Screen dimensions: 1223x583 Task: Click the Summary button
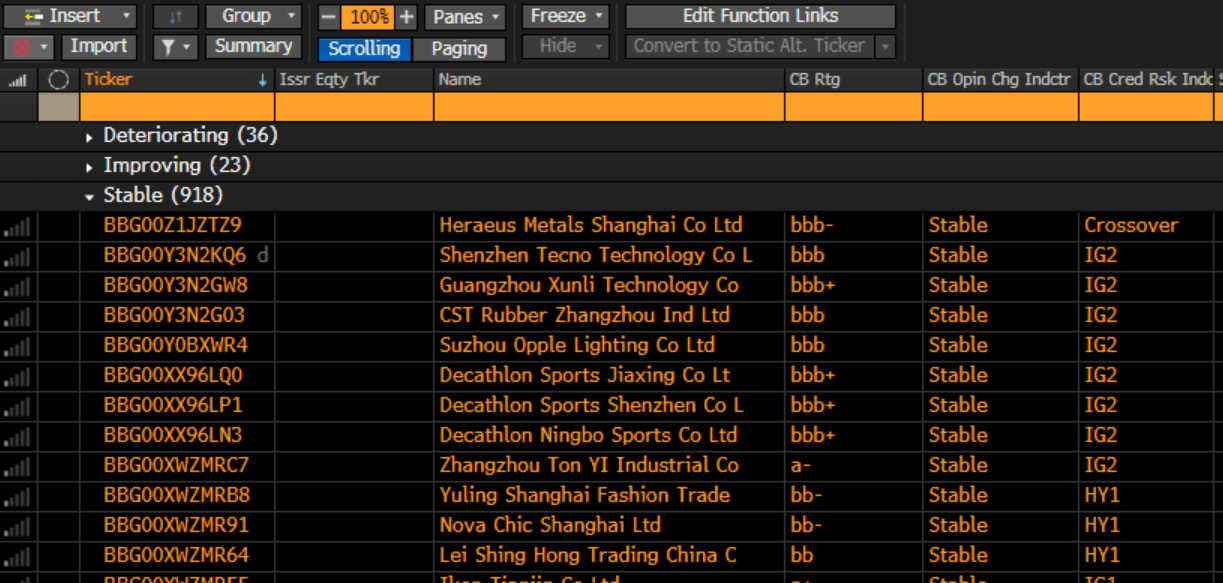coord(254,46)
